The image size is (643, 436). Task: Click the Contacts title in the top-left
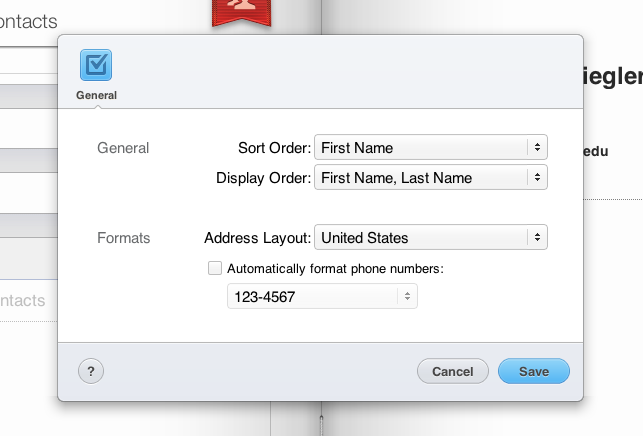[28, 21]
